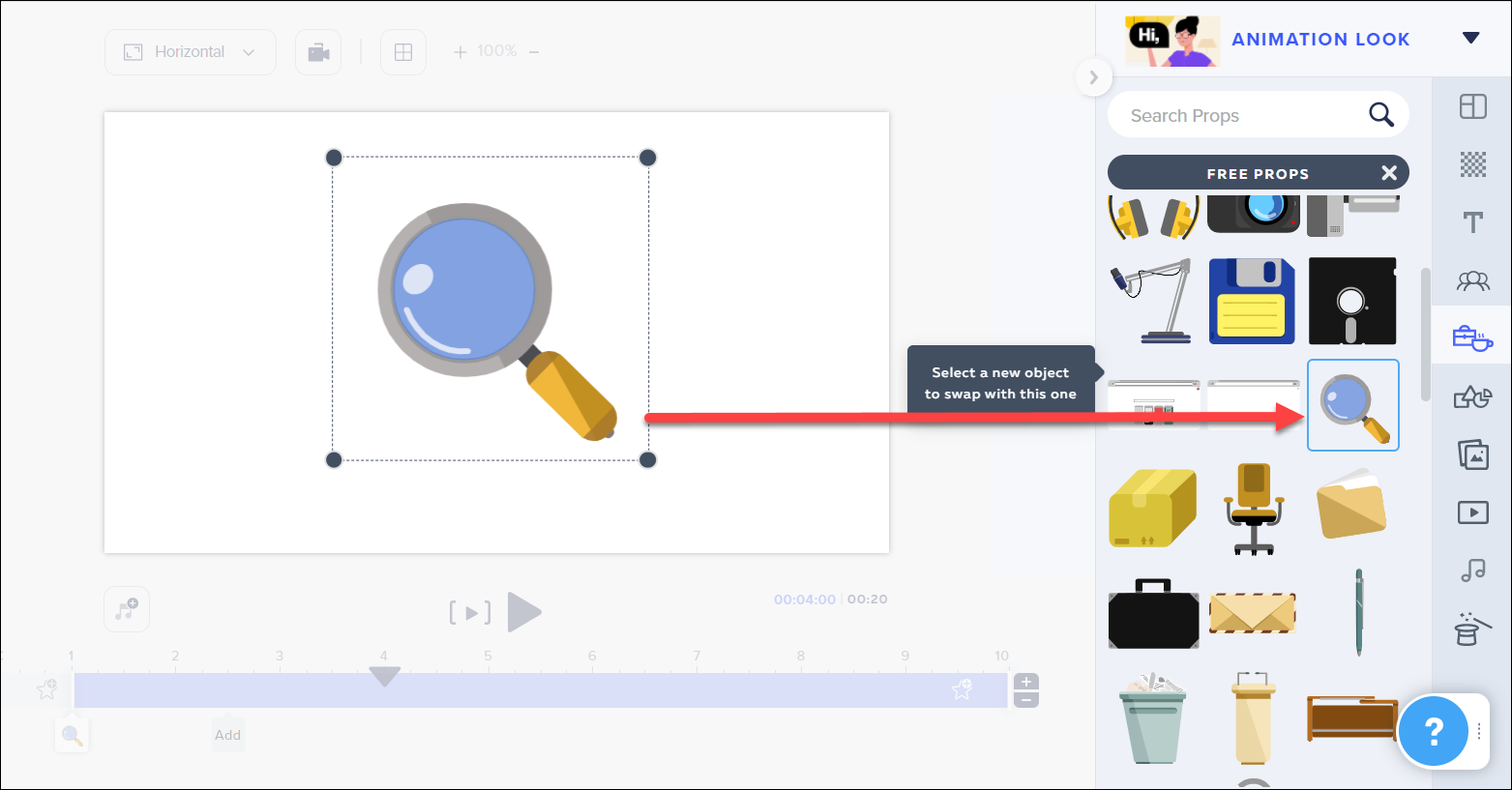Open the Shapes panel icon
Image resolution: width=1512 pixels, height=790 pixels.
tap(1472, 396)
